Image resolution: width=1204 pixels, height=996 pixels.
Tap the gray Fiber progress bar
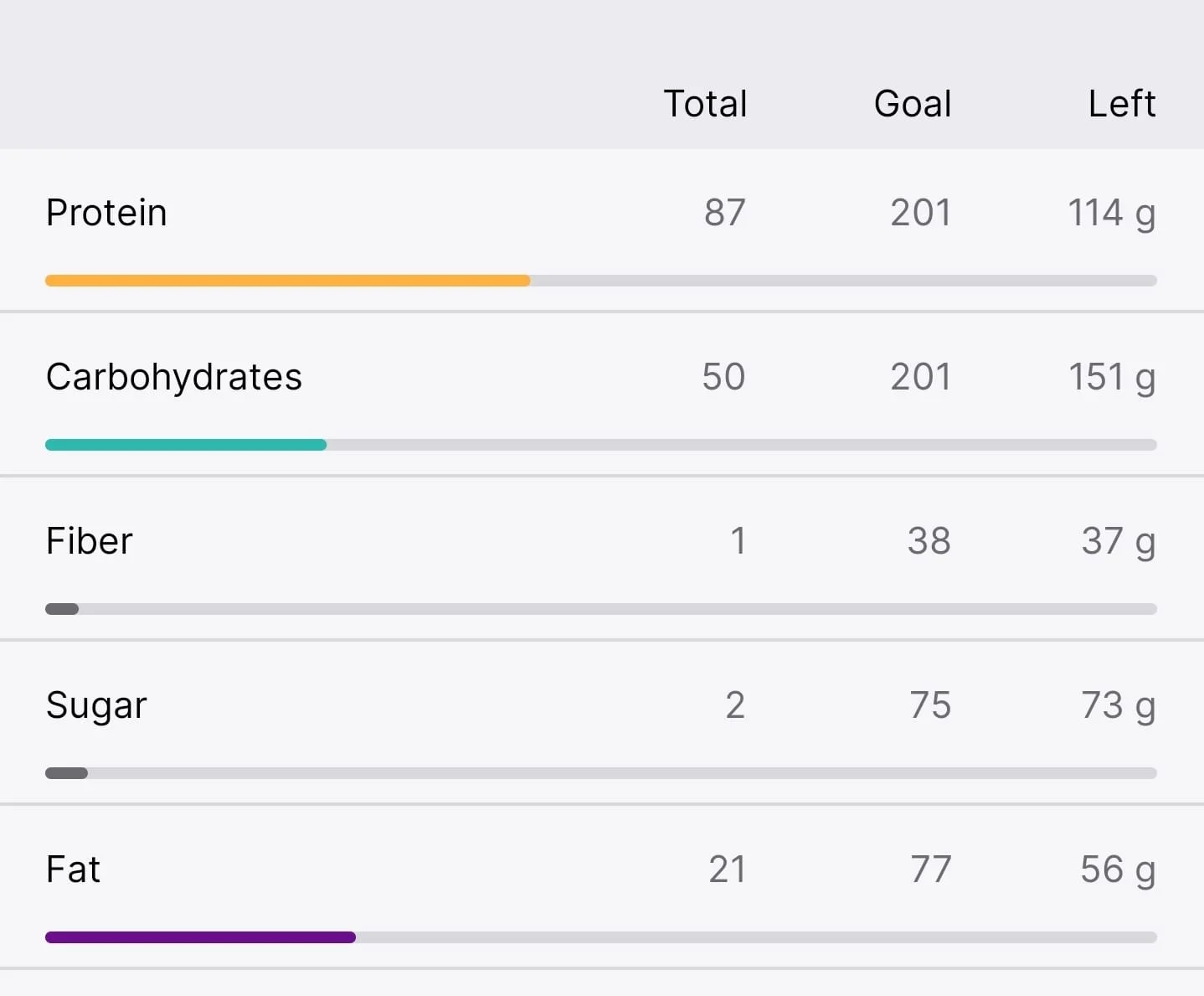pyautogui.click(x=601, y=609)
